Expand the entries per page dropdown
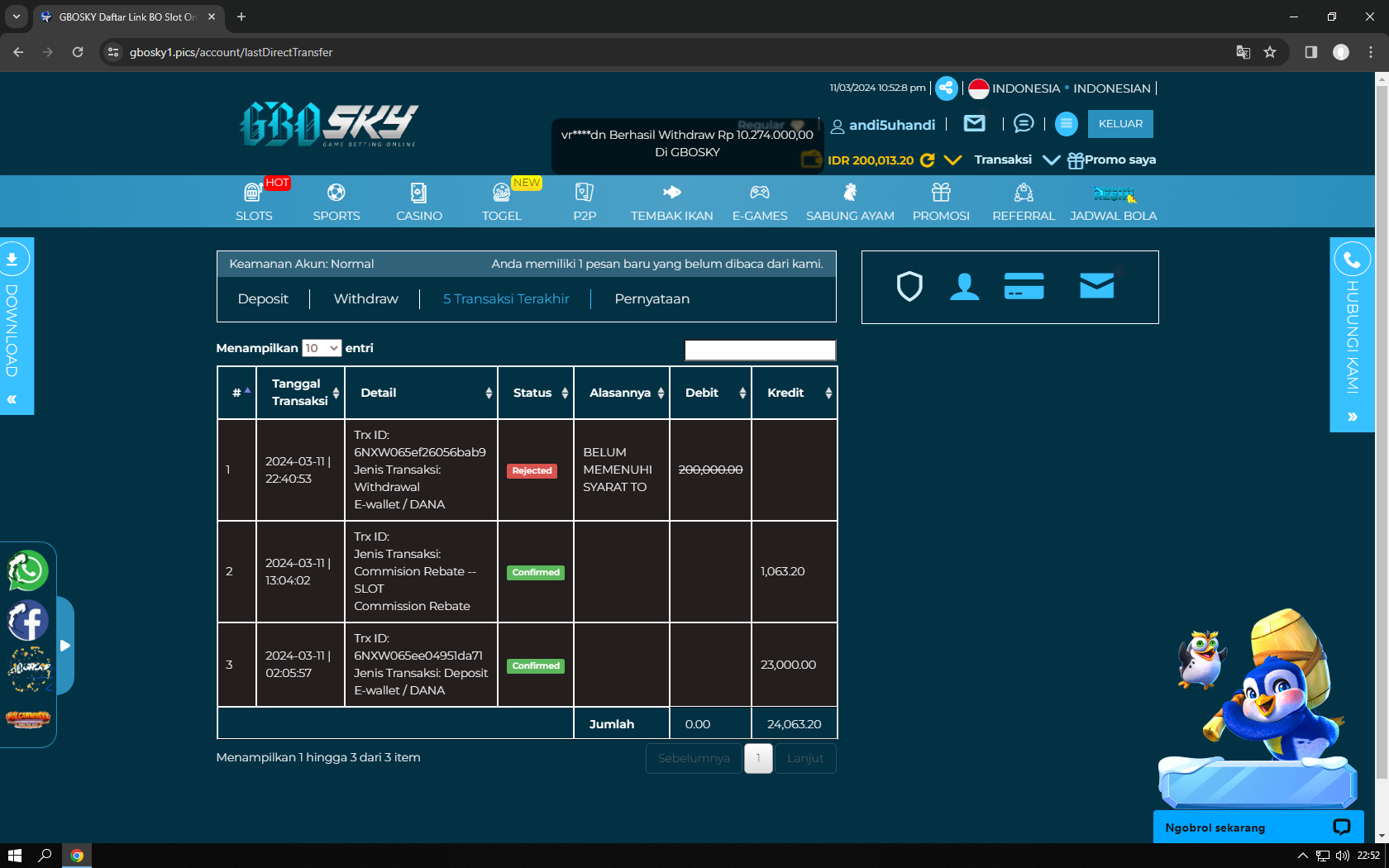The height and width of the screenshot is (868, 1389). pos(321,348)
